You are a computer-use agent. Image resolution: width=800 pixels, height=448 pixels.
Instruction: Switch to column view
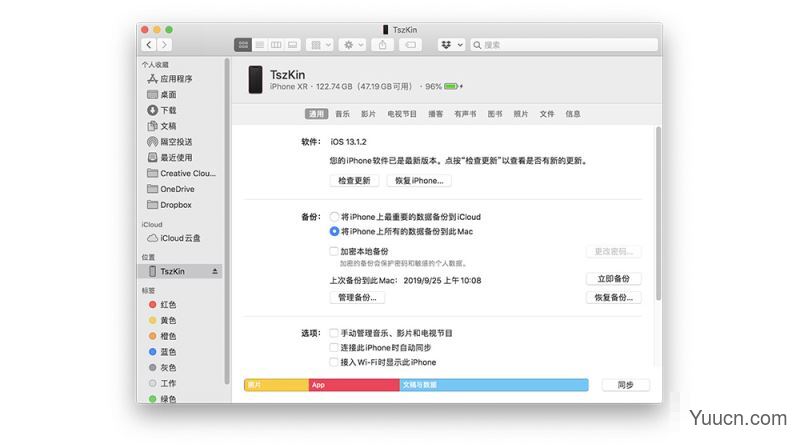[276, 45]
